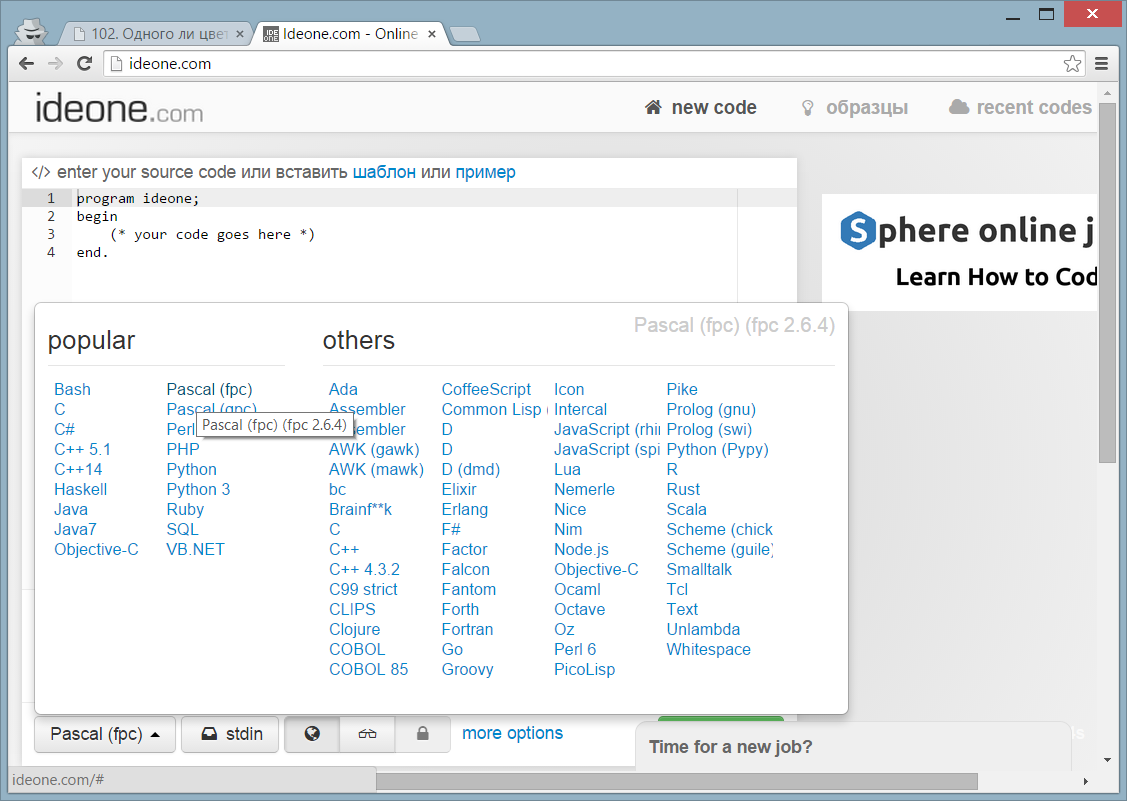Choose VB.NET language
1127x801 pixels.
pyautogui.click(x=196, y=549)
